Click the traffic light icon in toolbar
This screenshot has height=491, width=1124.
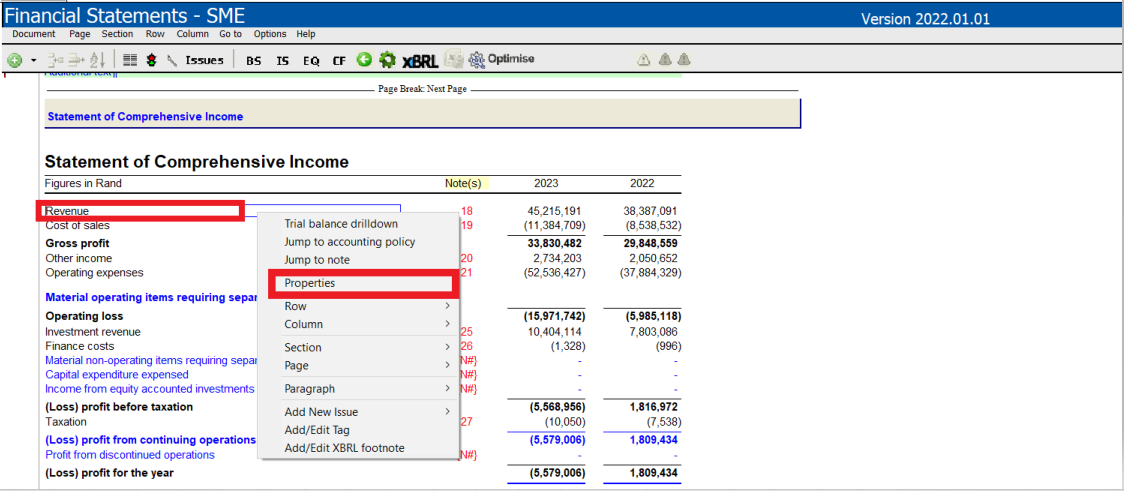point(152,60)
